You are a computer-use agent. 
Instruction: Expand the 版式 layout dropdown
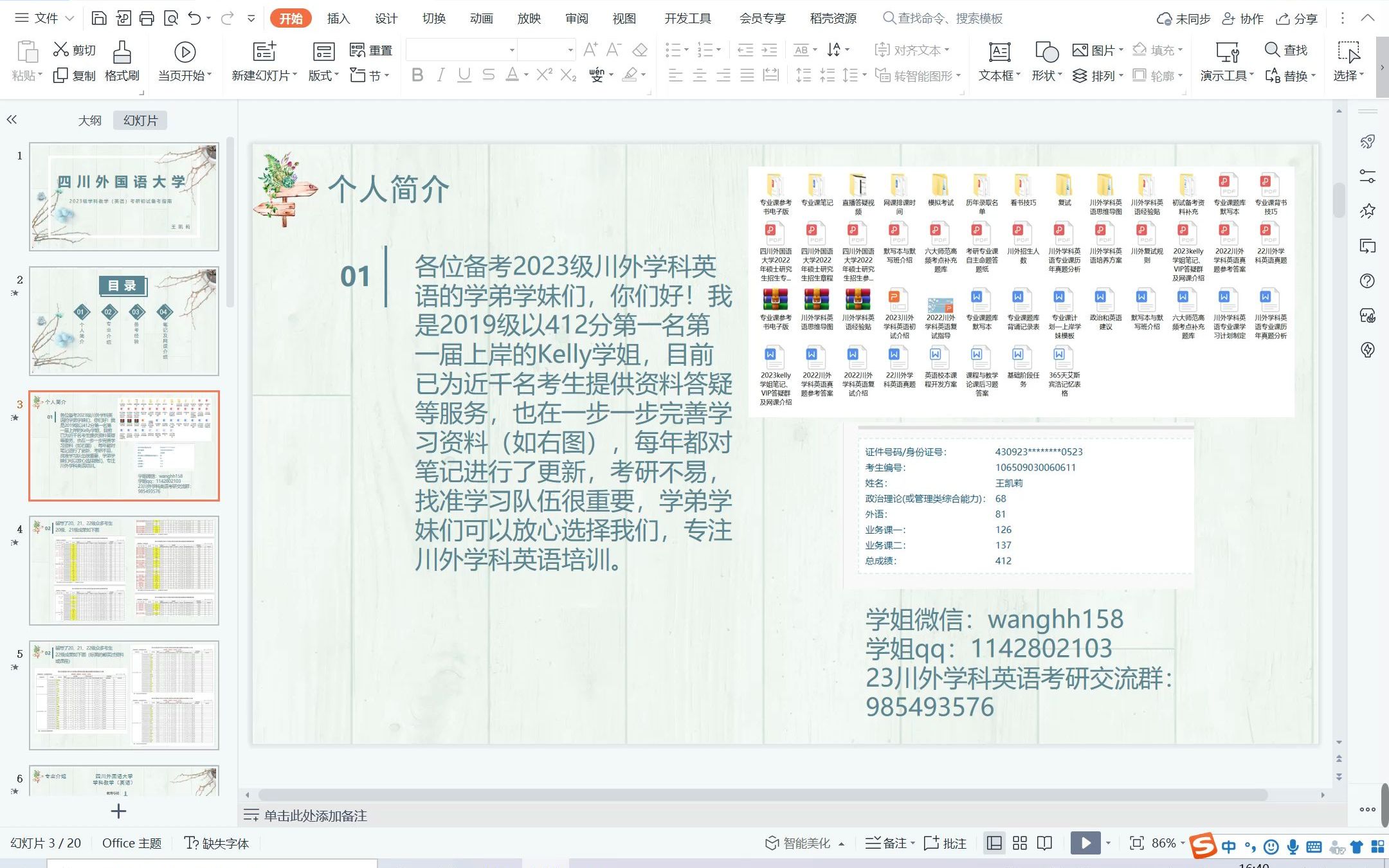pos(324,75)
